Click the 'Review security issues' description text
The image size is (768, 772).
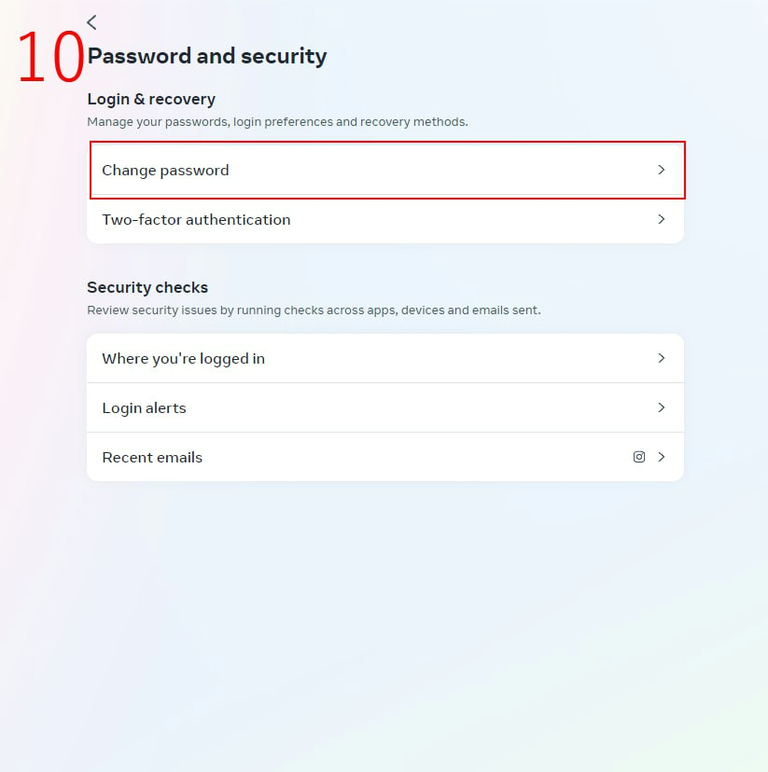(313, 310)
